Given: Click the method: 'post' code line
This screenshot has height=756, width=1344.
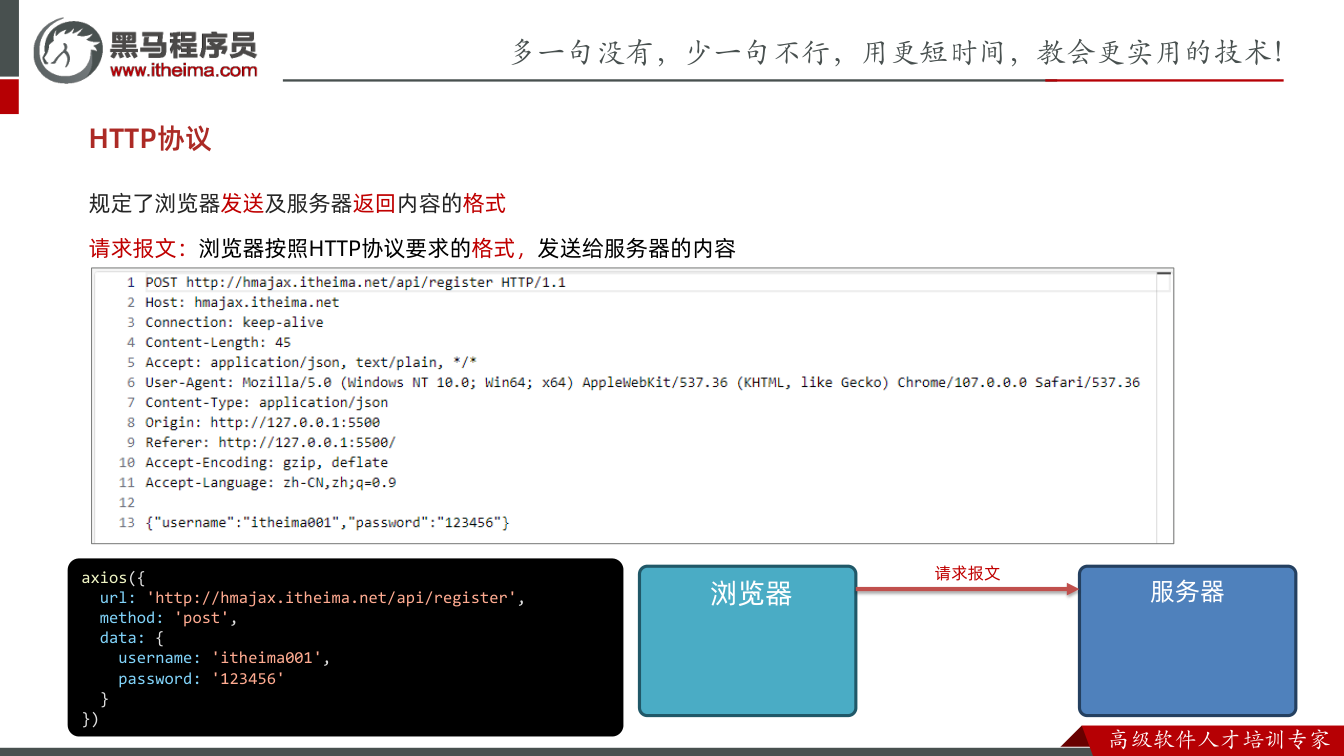Looking at the screenshot, I should [169, 618].
